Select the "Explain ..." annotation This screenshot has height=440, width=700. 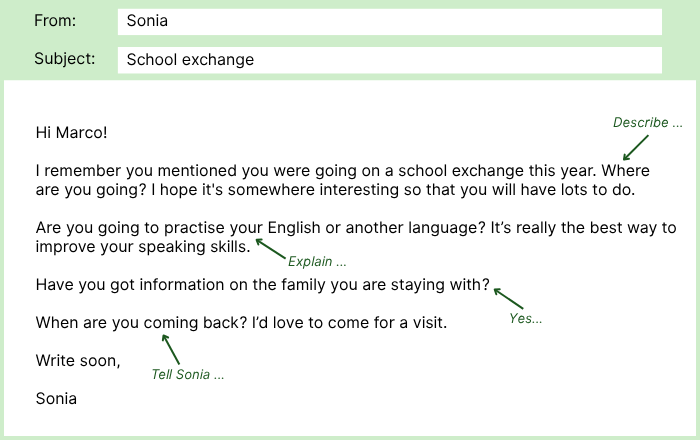coord(317,262)
